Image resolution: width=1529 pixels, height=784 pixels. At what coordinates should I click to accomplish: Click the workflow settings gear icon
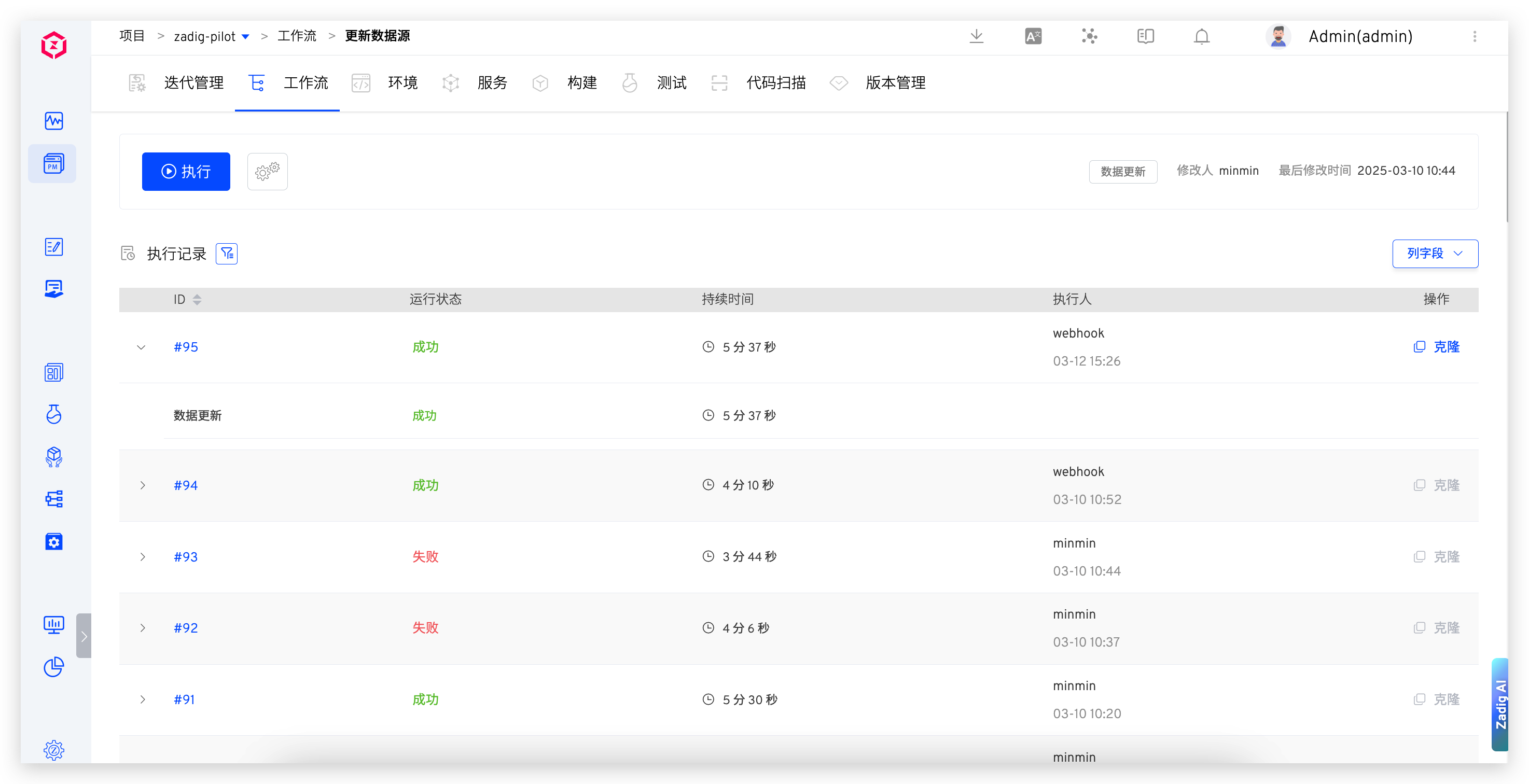pos(267,172)
